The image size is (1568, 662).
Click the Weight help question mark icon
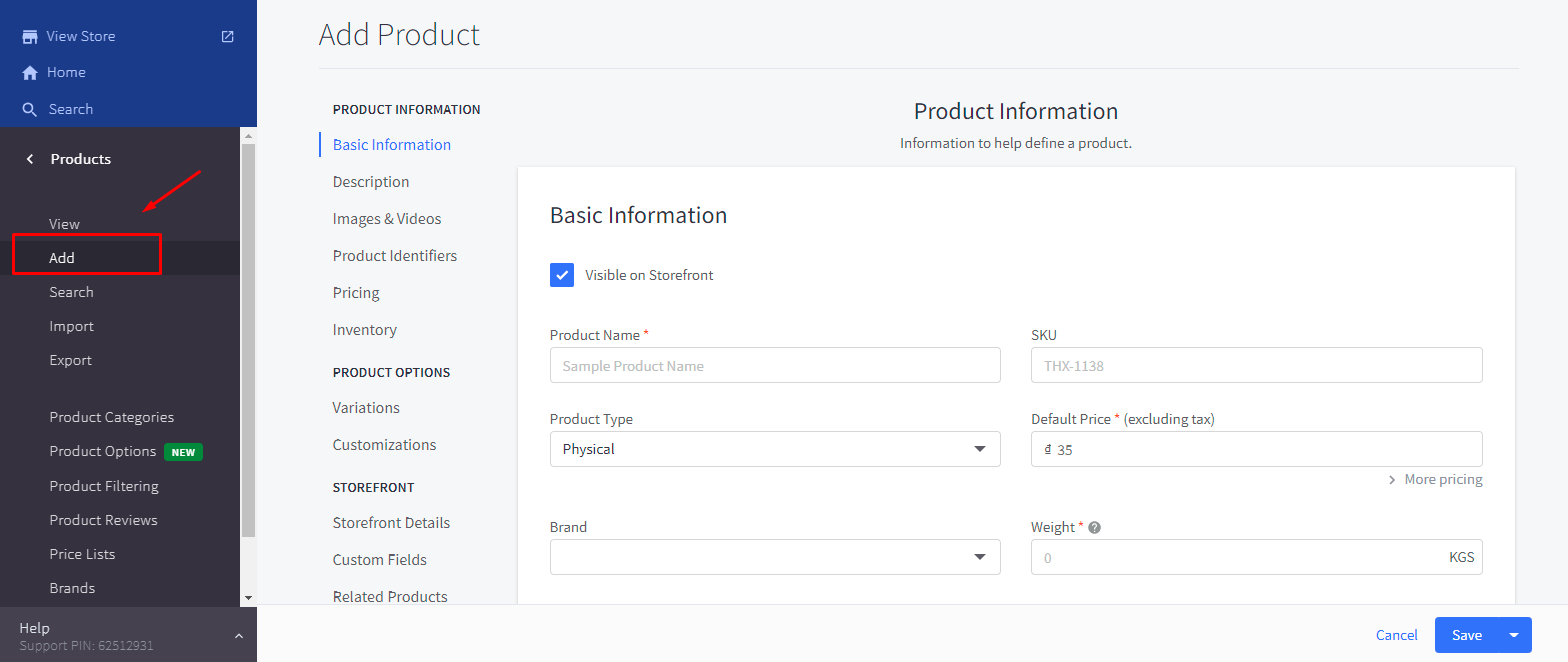click(1094, 528)
